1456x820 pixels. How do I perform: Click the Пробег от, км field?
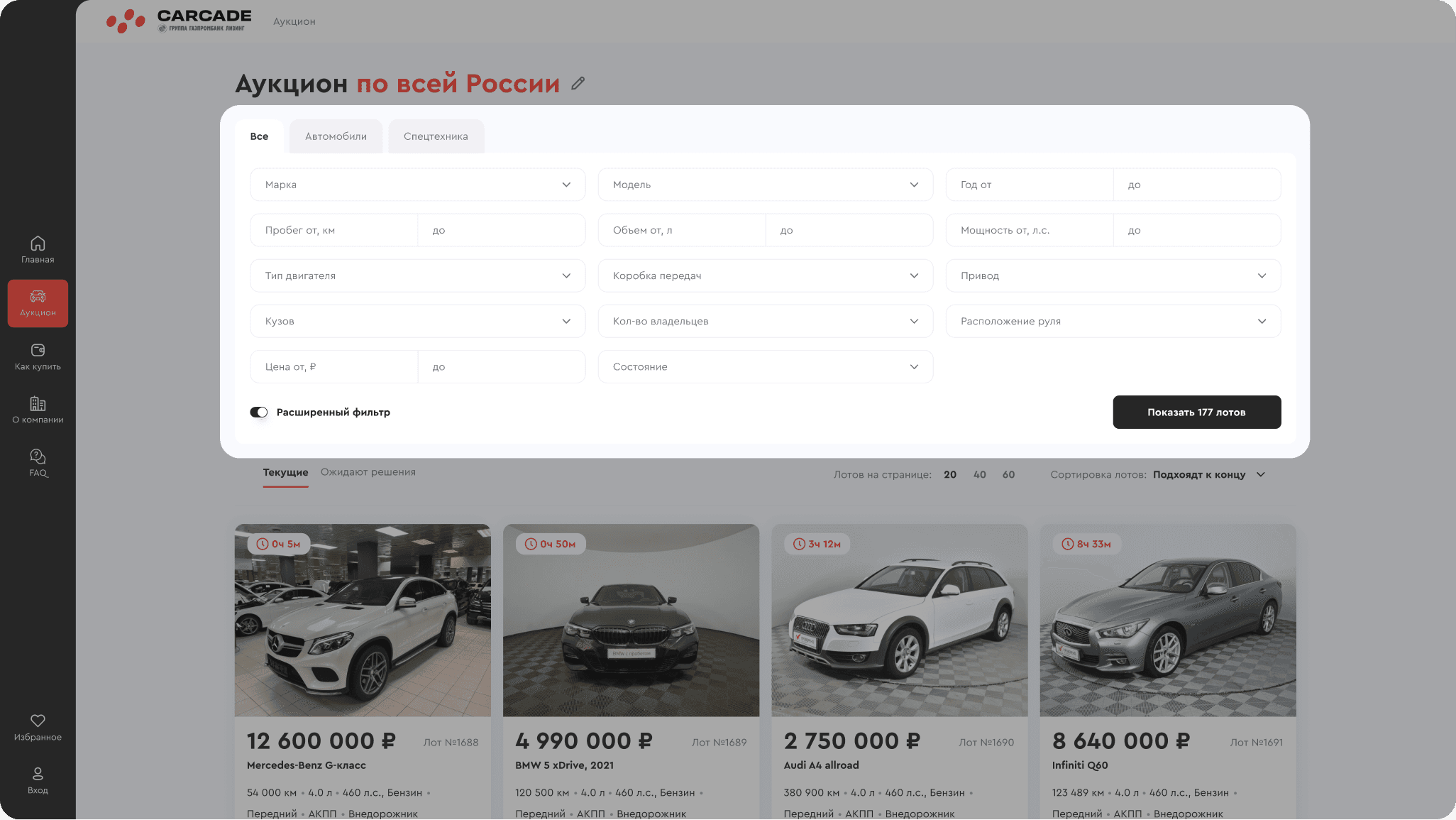334,230
